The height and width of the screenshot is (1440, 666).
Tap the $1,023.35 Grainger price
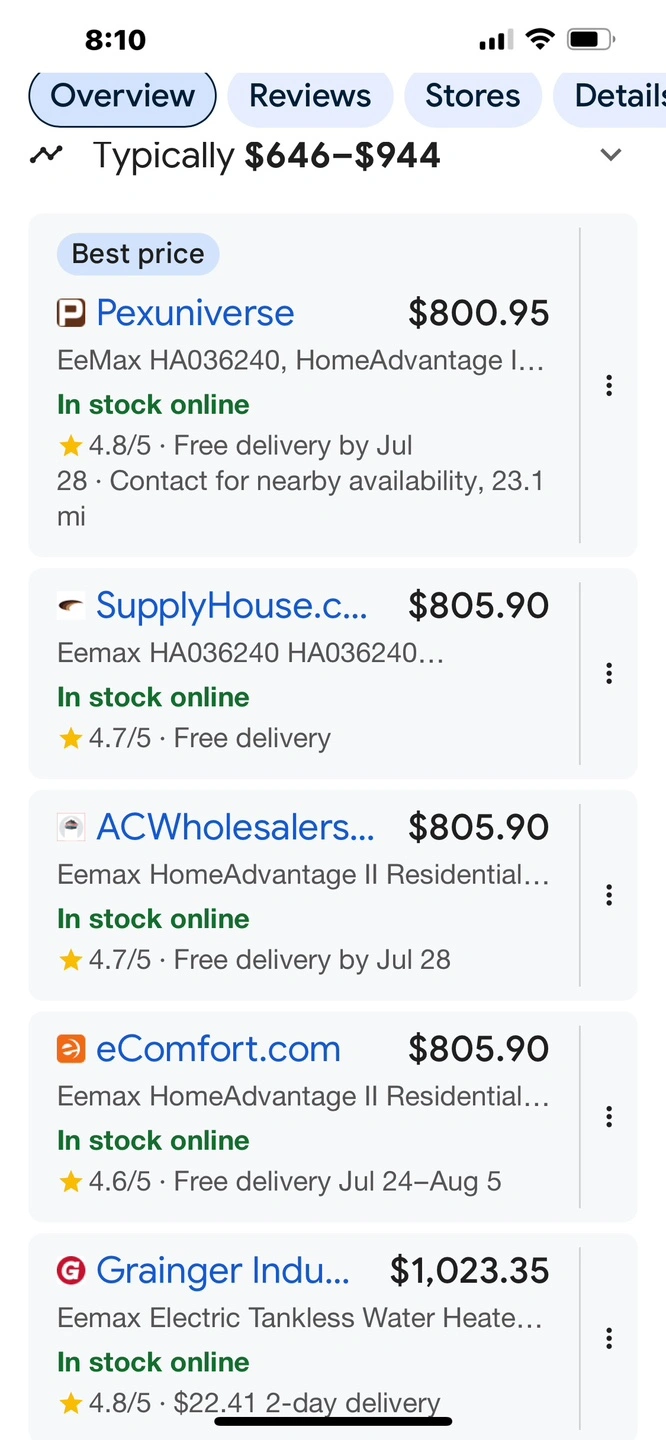point(469,1271)
